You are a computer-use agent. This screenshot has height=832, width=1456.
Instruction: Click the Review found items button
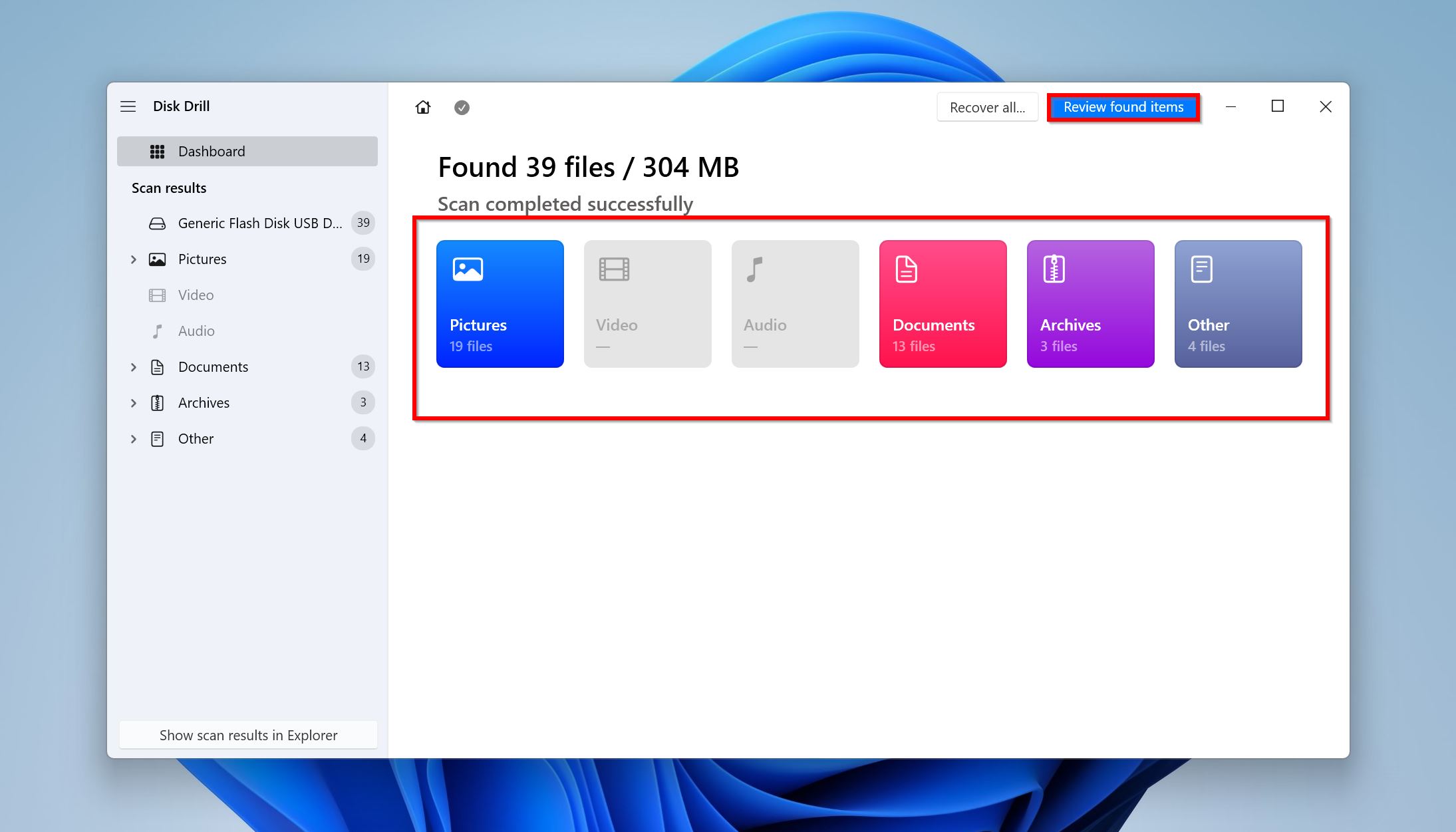tap(1123, 107)
